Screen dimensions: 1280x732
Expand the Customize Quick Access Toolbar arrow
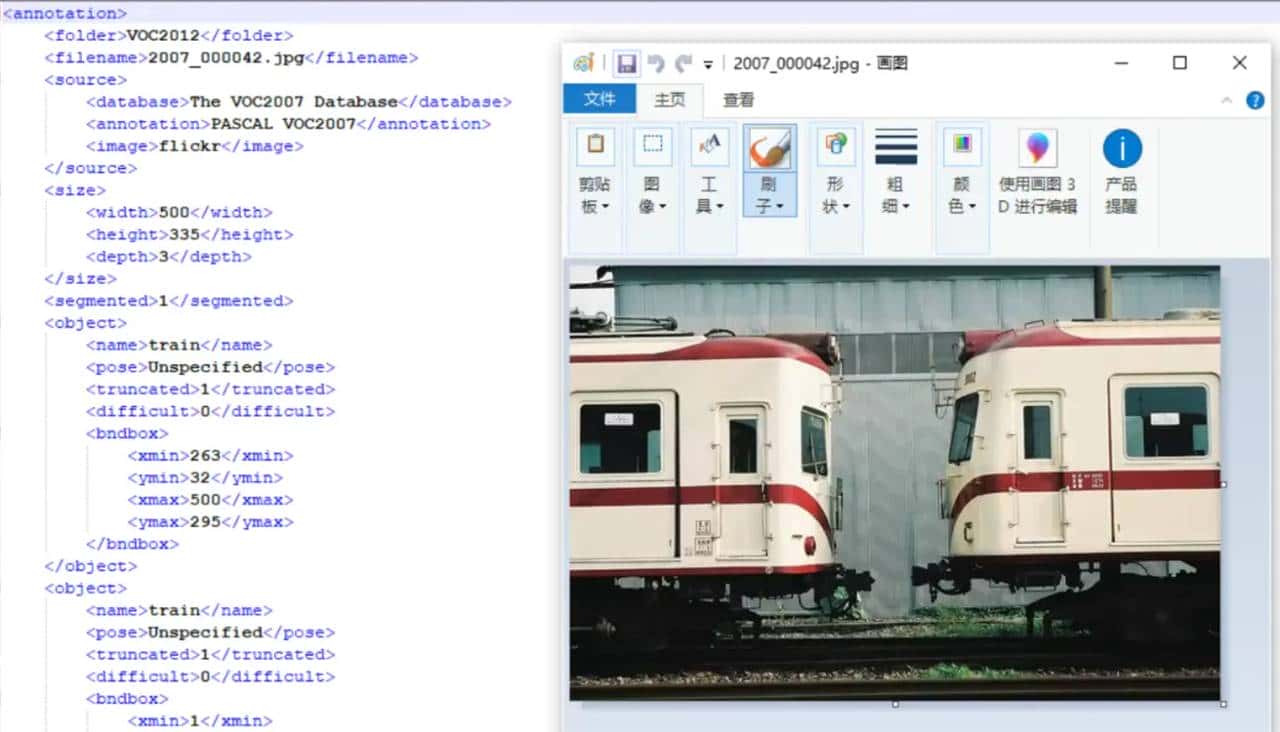pos(708,64)
